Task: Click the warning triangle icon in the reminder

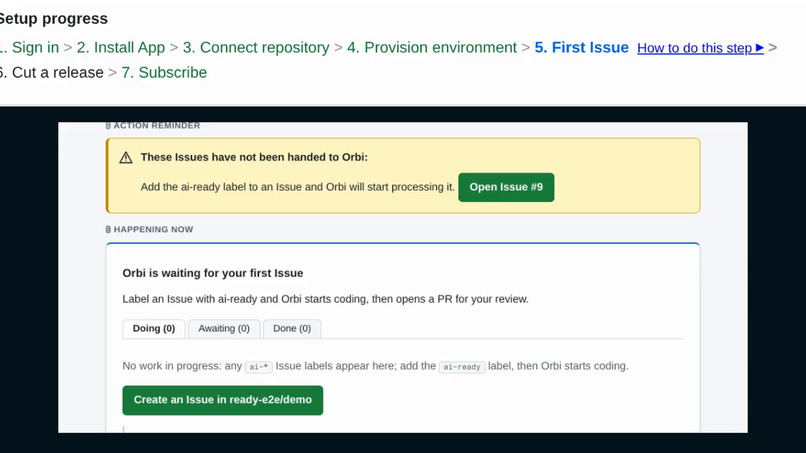Action: click(126, 158)
